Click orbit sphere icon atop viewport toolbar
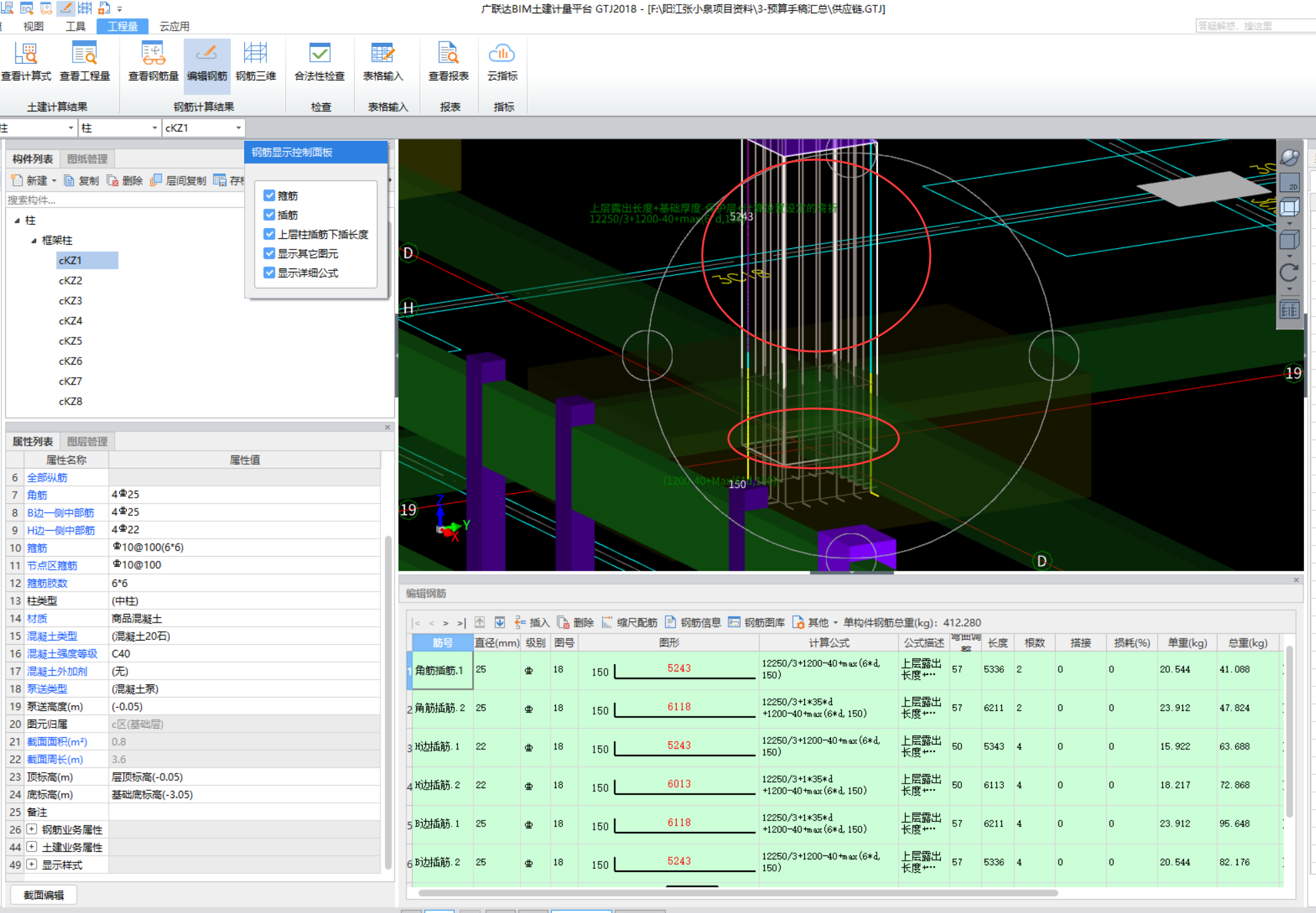1316x913 pixels. 1289,158
